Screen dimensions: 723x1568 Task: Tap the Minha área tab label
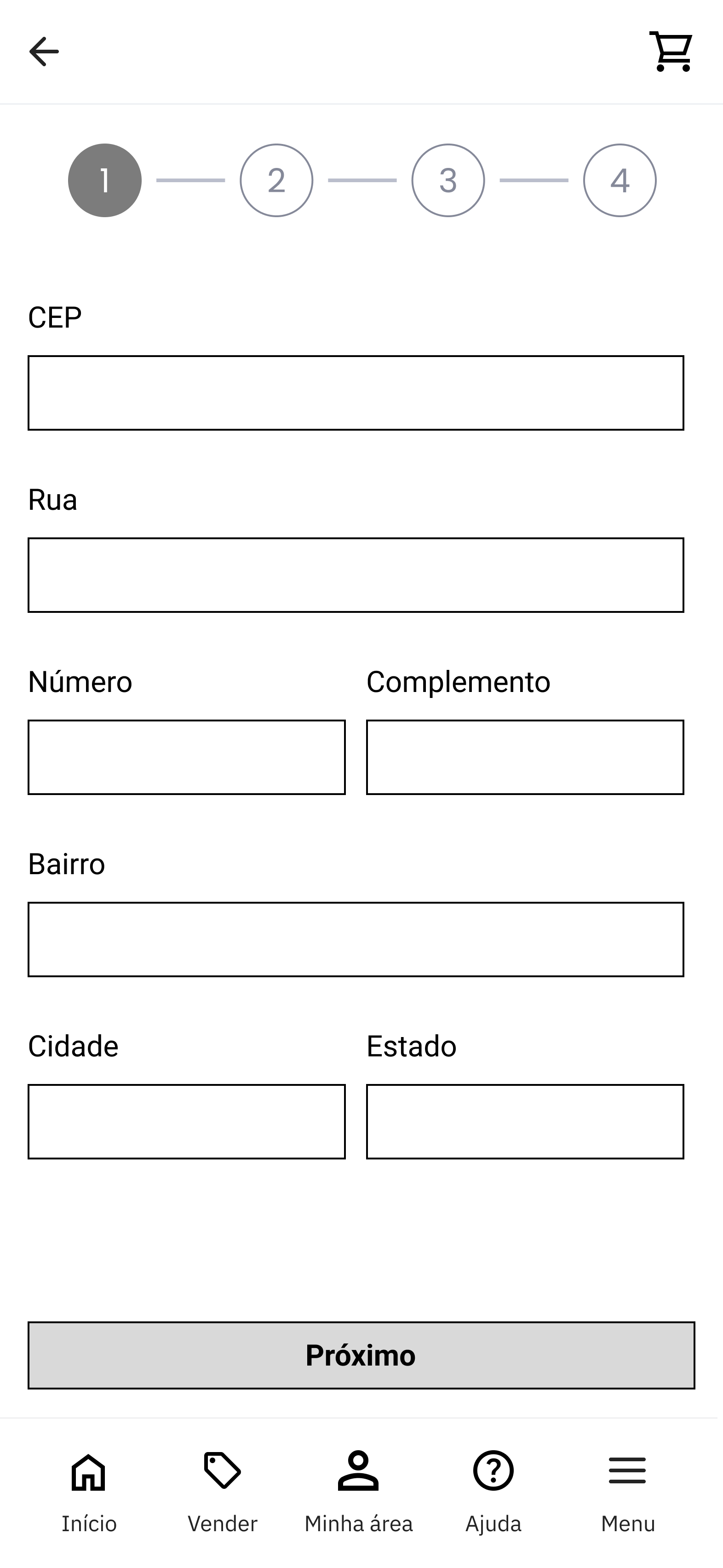pos(358,1523)
